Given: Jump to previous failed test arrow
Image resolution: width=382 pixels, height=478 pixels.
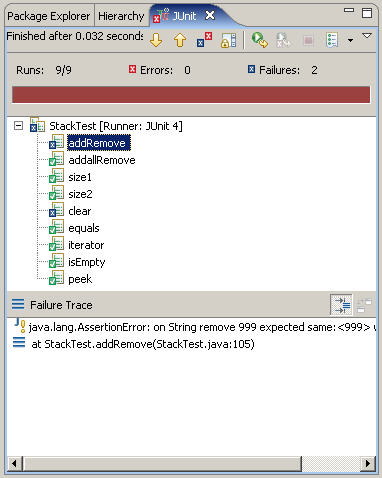Looking at the screenshot, I should pyautogui.click(x=180, y=40).
